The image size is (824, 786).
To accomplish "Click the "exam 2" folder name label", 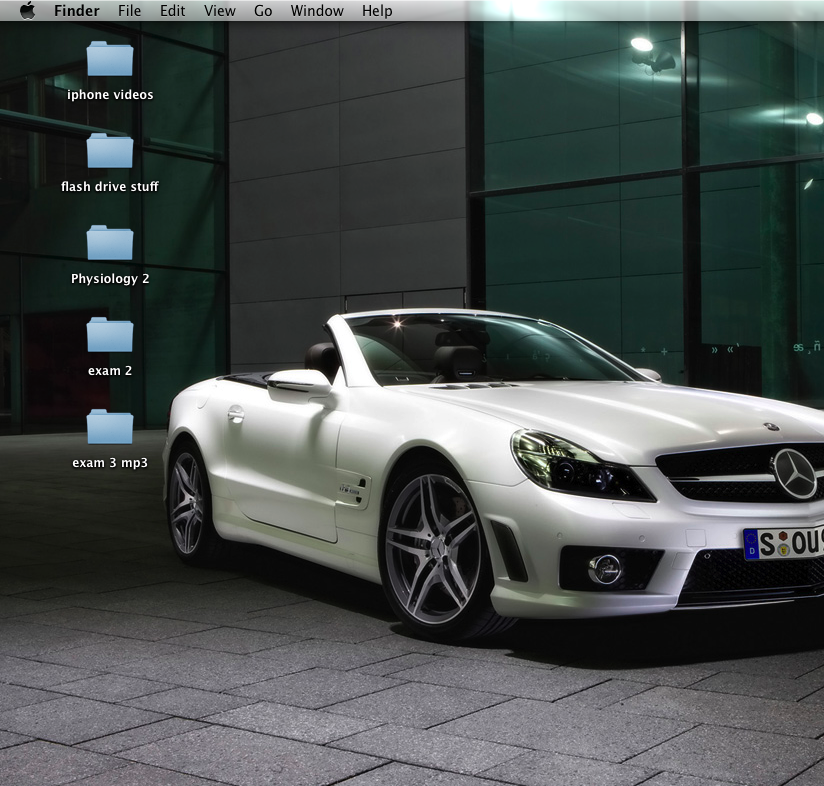I will pos(110,371).
